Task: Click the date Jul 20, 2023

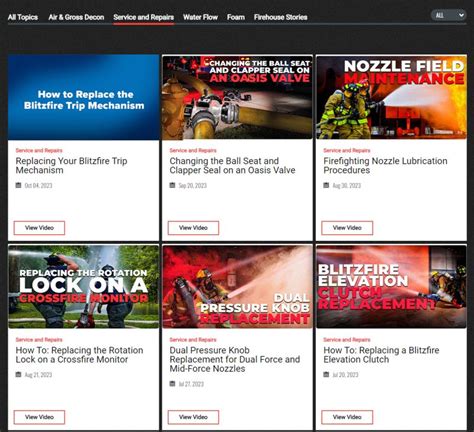Action: 345,375
